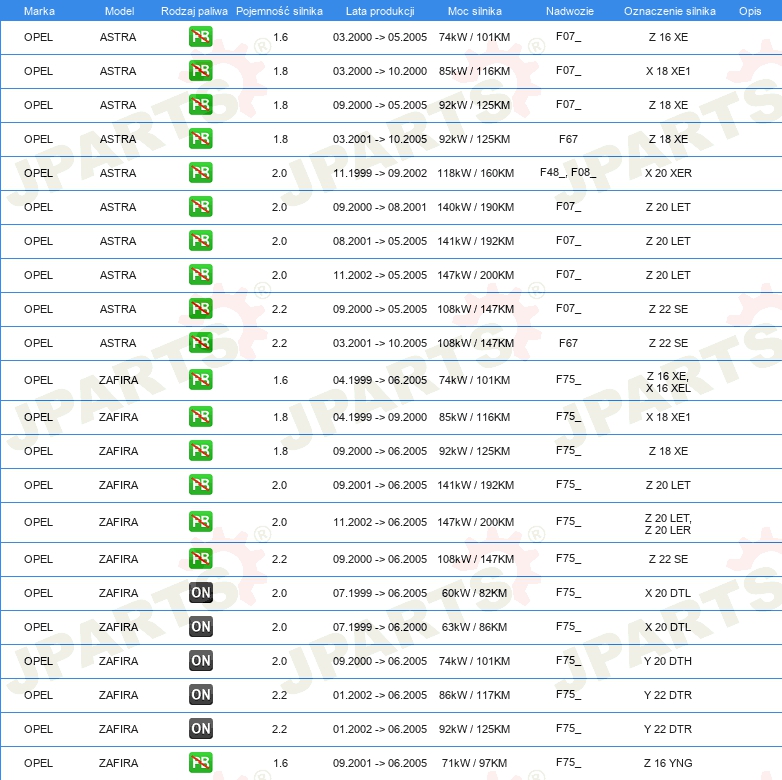Click petrol icon in Astra 2.2 F07_ row
This screenshot has height=780, width=782.
click(200, 308)
